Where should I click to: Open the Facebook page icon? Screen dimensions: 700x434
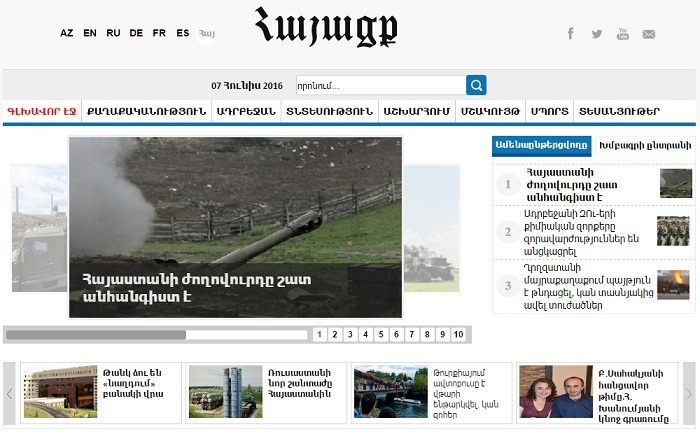pyautogui.click(x=571, y=33)
